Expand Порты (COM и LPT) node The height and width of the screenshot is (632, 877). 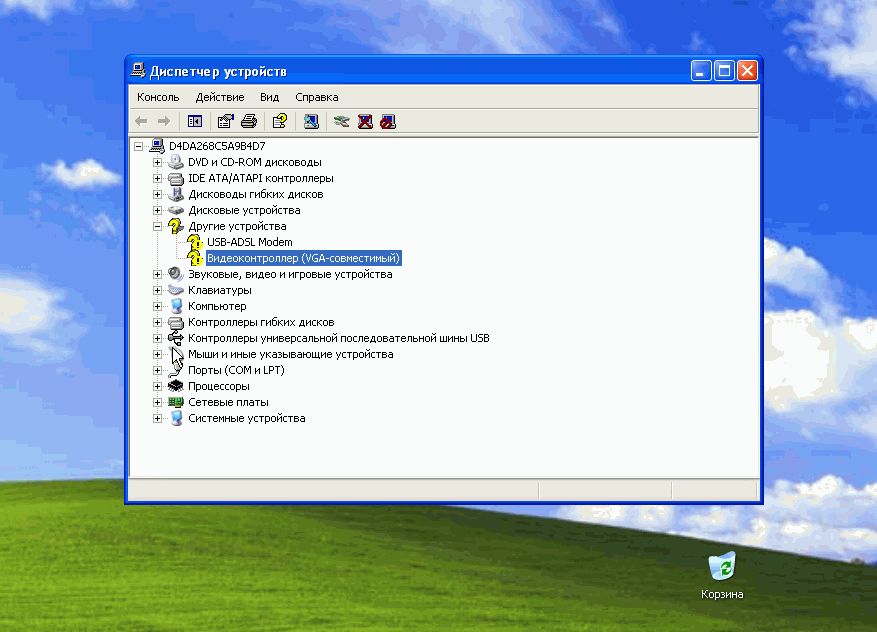(157, 370)
